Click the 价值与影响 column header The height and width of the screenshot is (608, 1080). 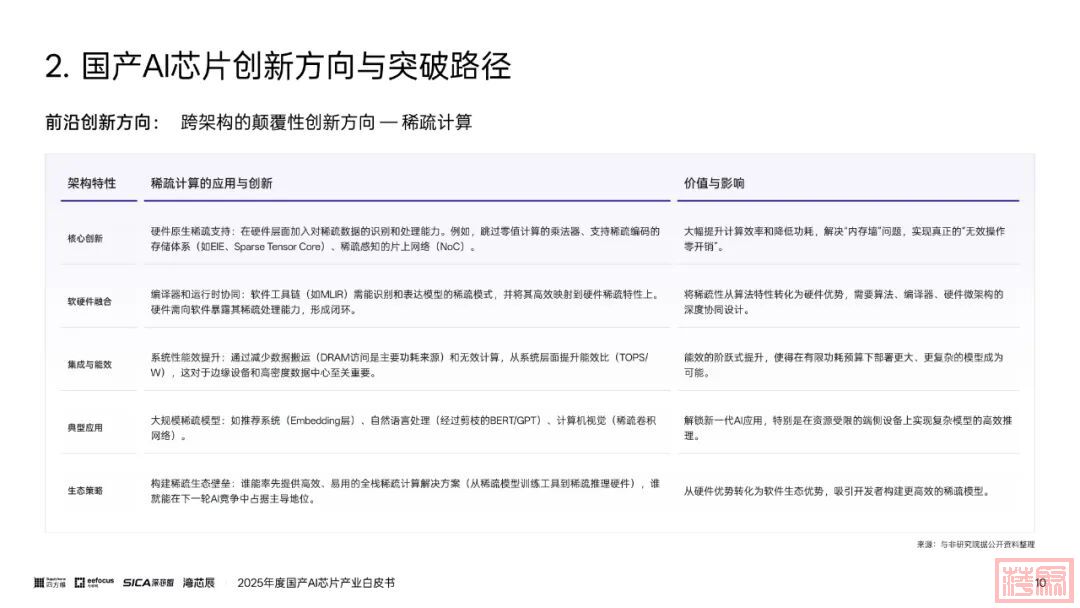[x=713, y=184]
